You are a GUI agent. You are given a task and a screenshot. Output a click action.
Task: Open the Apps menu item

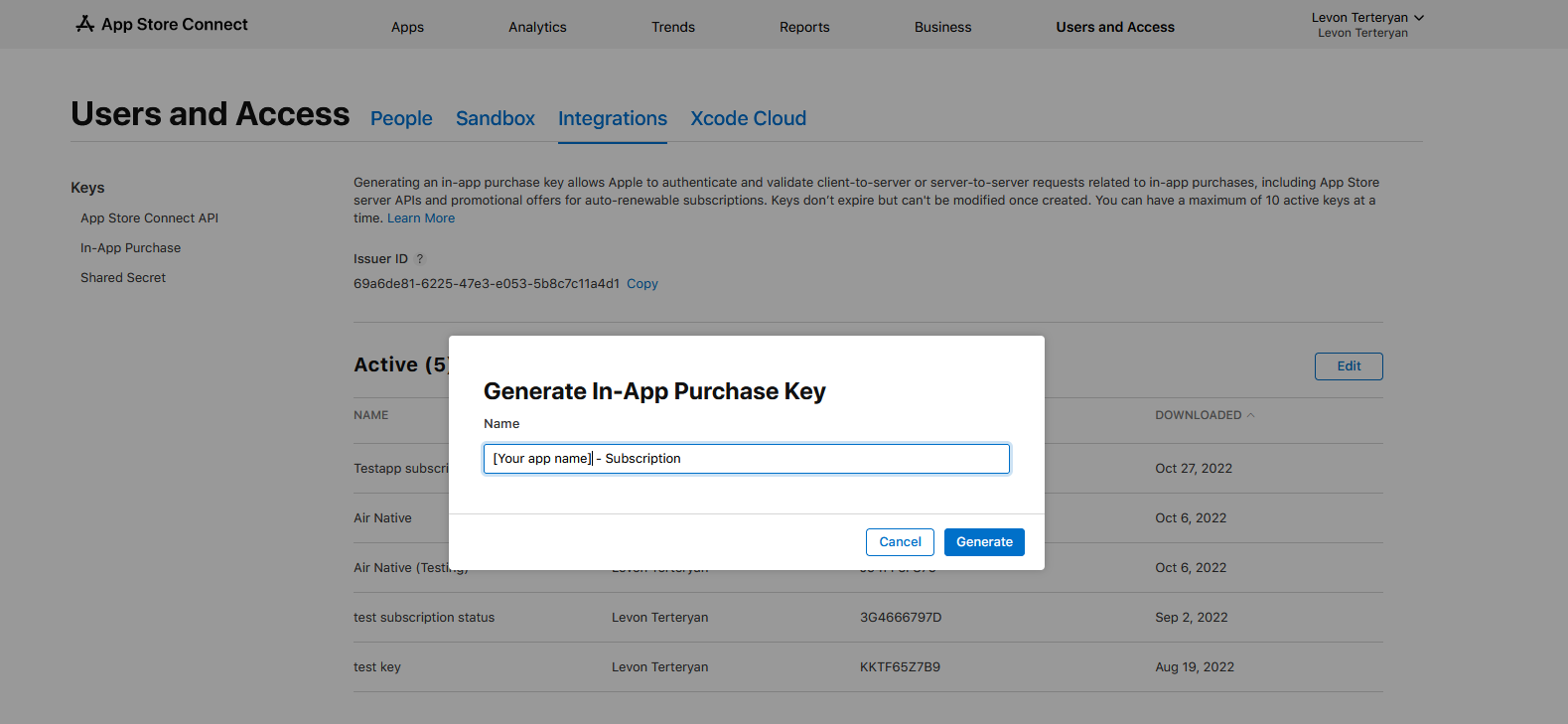[x=407, y=27]
